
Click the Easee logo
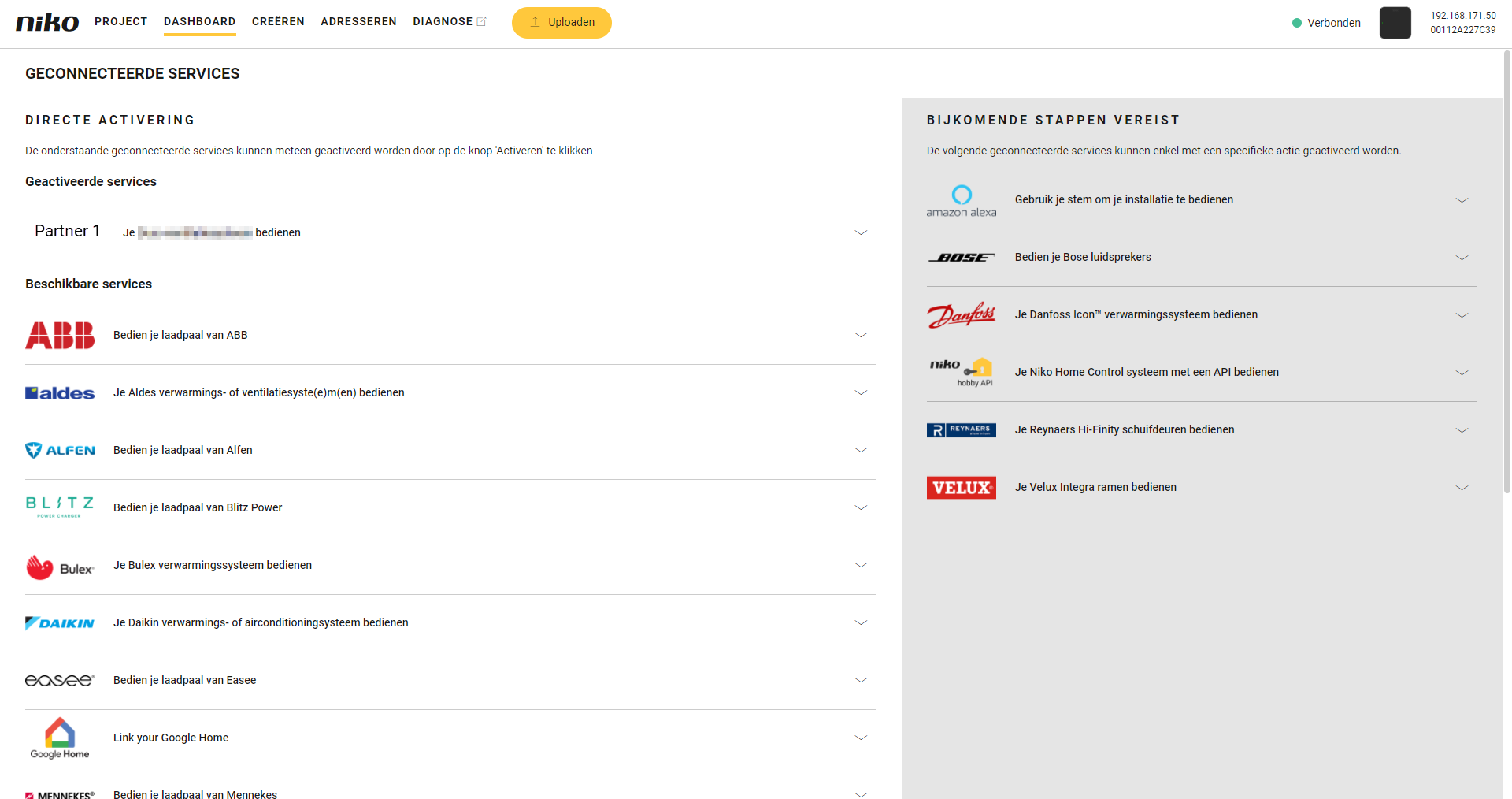tap(60, 680)
